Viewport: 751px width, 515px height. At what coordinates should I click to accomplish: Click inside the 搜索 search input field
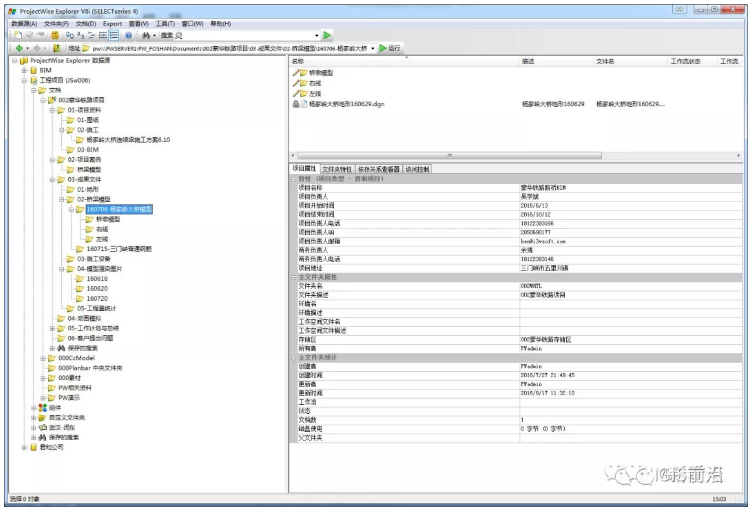(249, 35)
